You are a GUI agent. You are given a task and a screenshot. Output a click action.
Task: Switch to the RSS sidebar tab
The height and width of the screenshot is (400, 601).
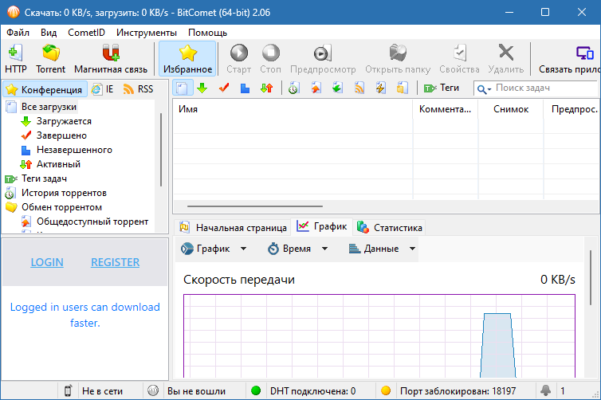(138, 89)
